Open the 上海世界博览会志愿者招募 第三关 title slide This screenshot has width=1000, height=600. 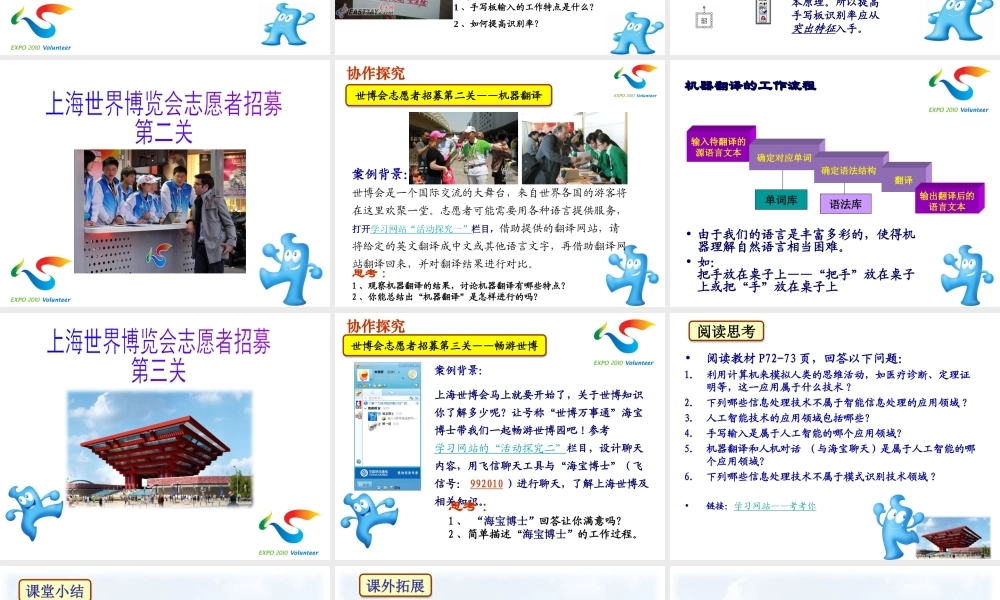point(164,436)
